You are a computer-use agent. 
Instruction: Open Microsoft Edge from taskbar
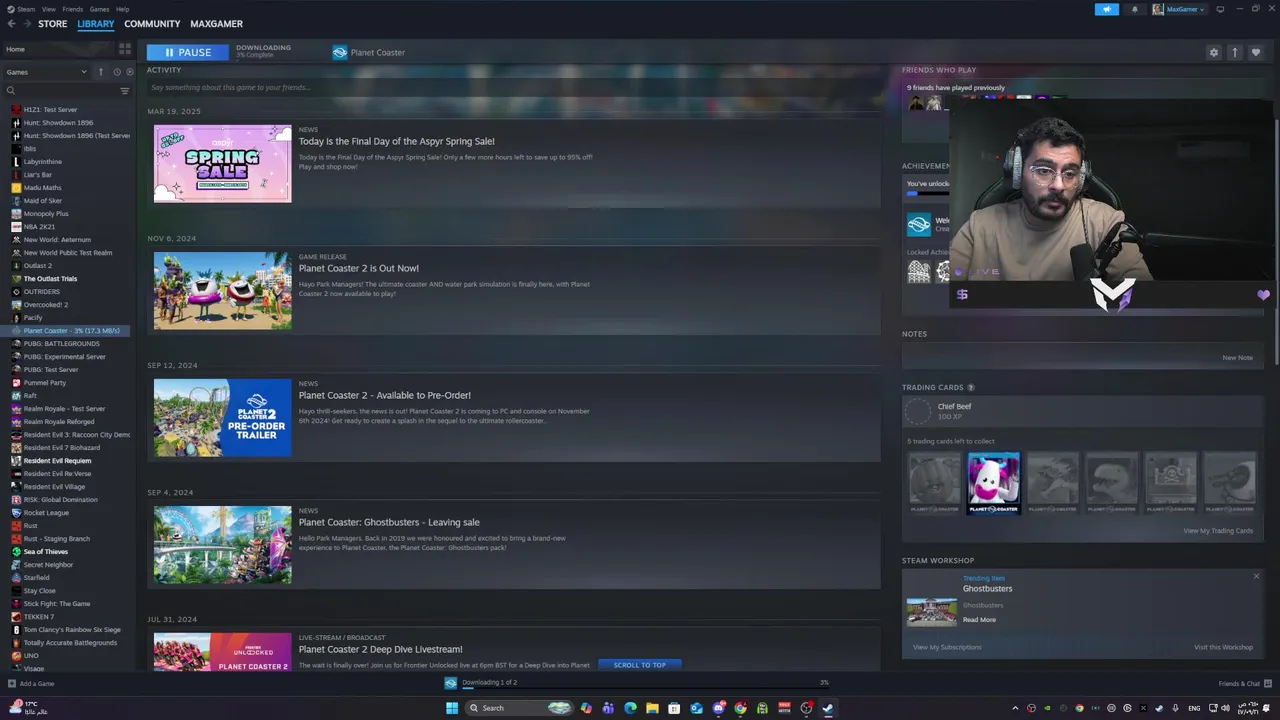tap(630, 708)
